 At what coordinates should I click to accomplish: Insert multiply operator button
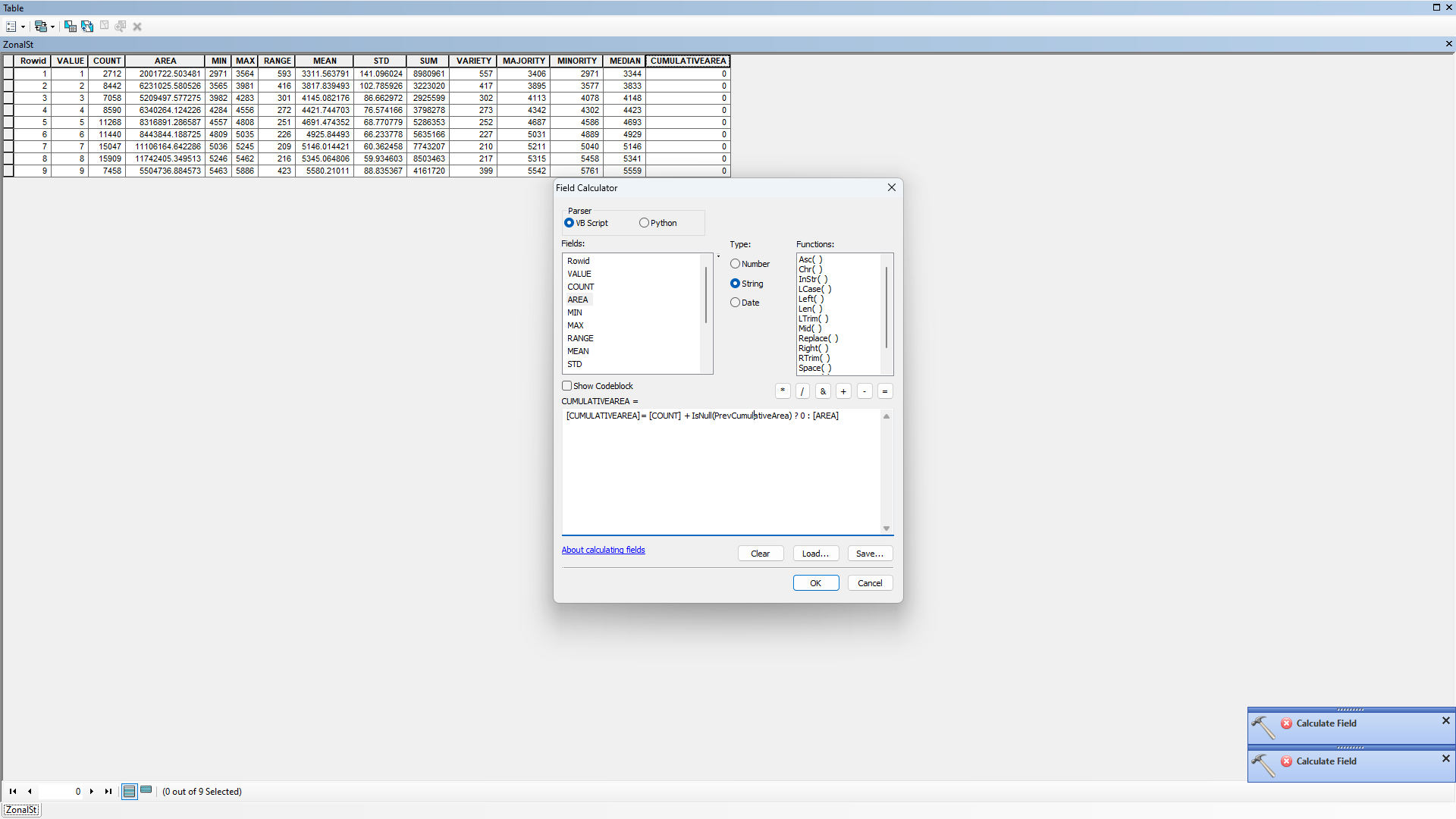[783, 391]
